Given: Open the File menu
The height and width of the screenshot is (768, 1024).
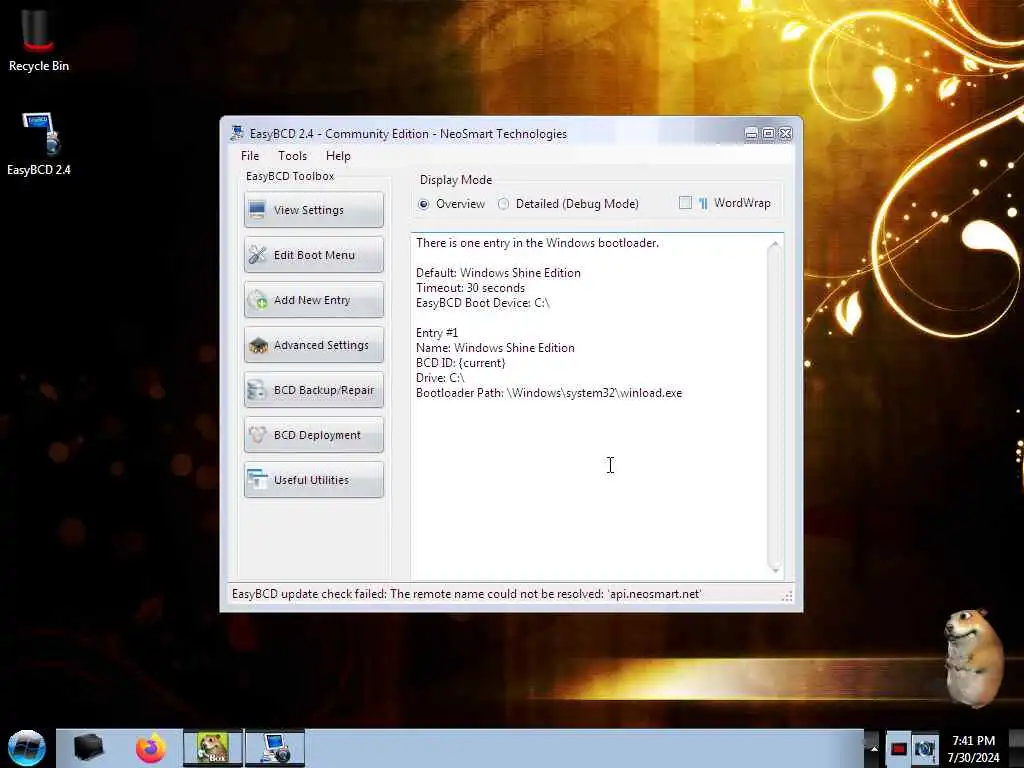Looking at the screenshot, I should pos(249,155).
